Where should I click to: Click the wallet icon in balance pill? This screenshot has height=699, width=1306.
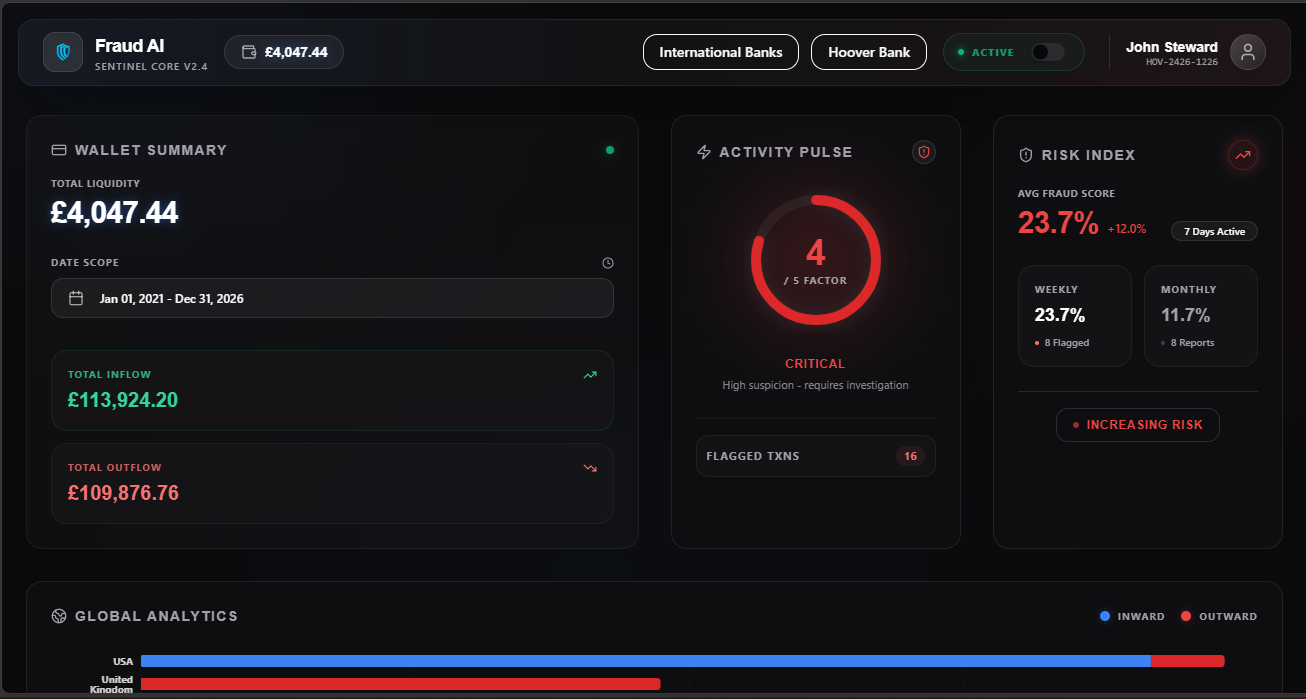[249, 52]
